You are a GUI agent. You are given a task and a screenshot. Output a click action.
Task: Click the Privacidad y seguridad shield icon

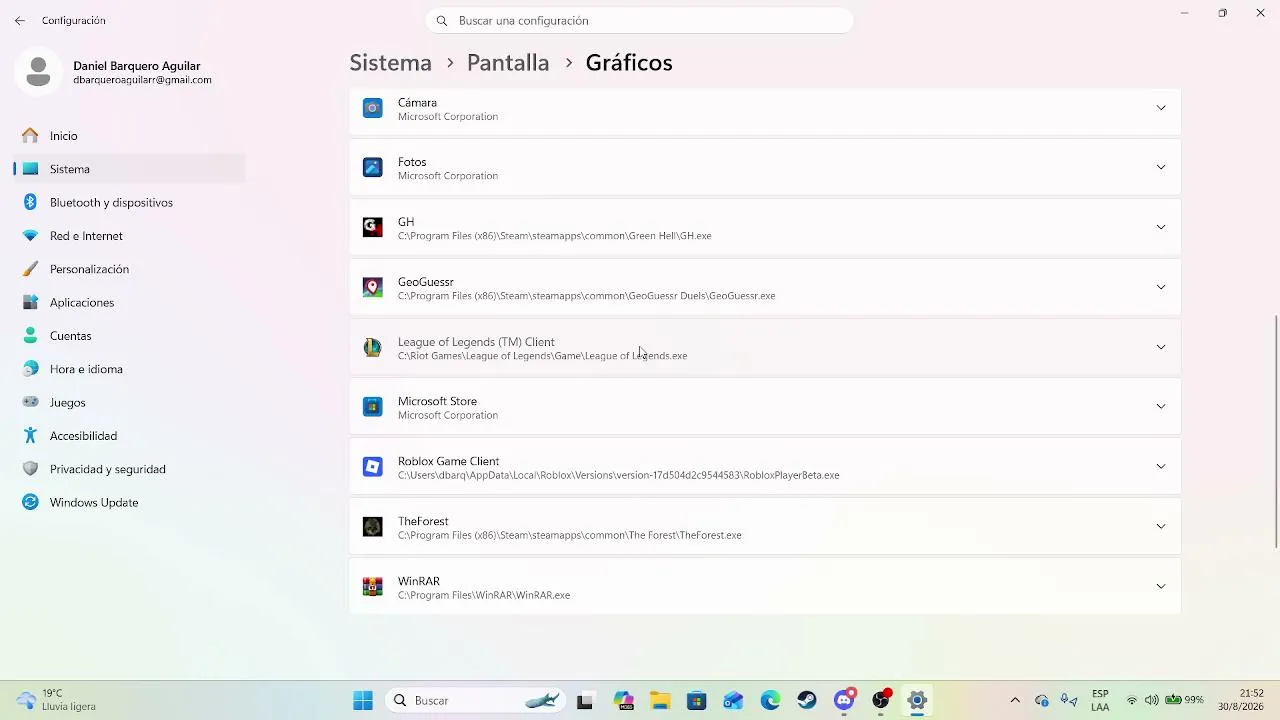coord(30,469)
